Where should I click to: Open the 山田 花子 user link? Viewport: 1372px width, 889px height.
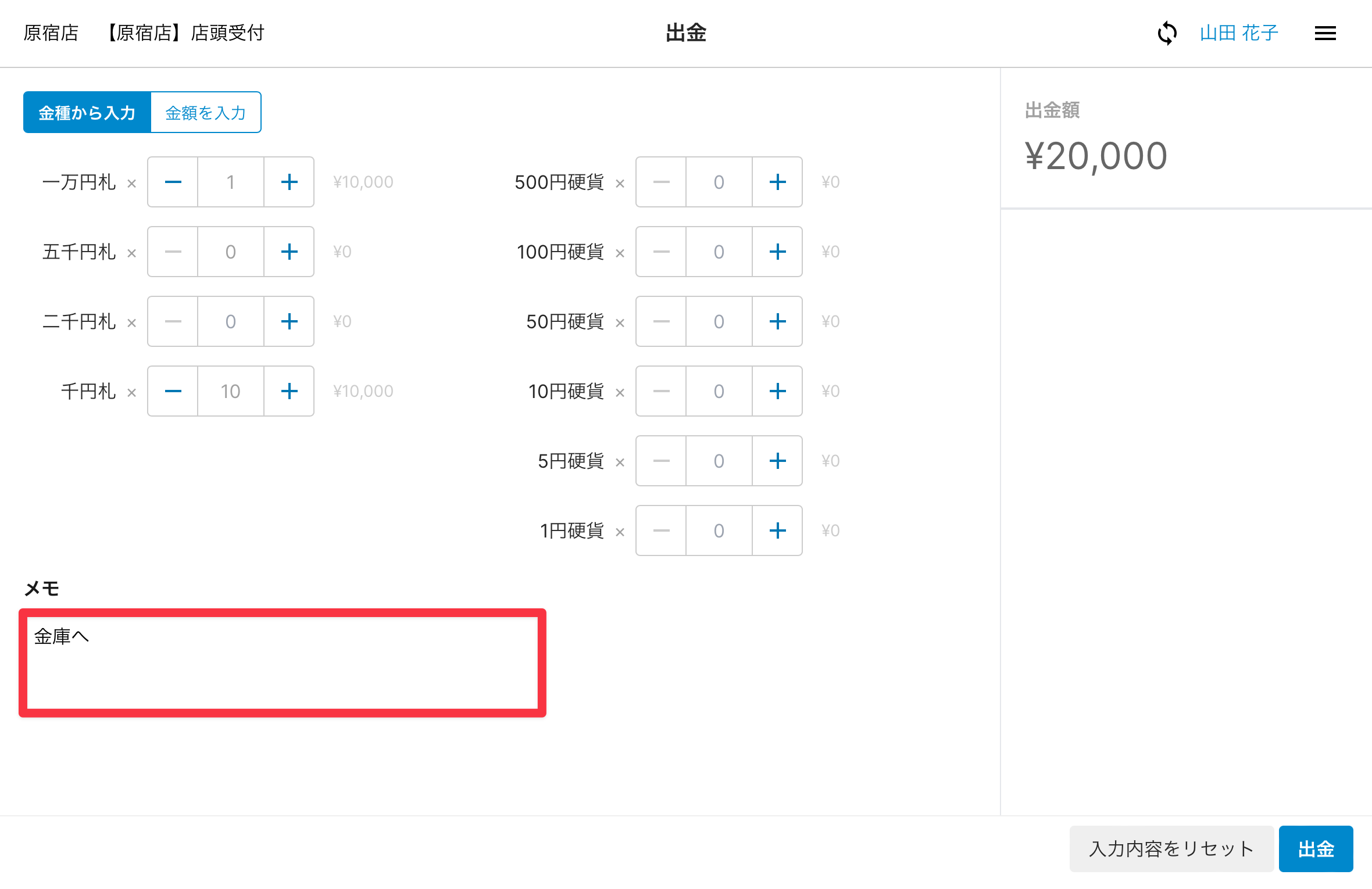[x=1239, y=33]
